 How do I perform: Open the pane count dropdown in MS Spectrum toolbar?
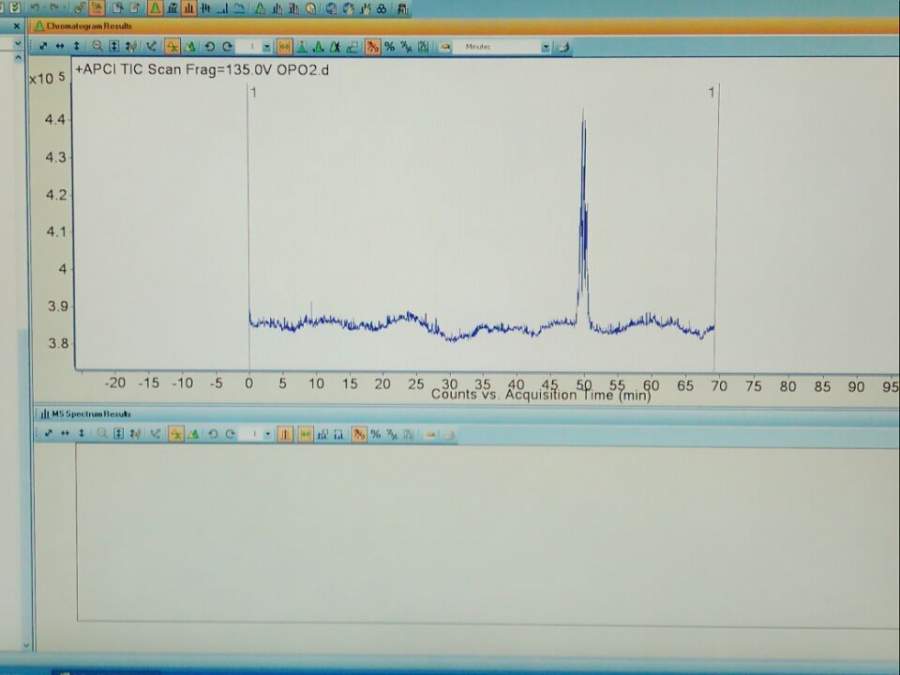point(268,435)
